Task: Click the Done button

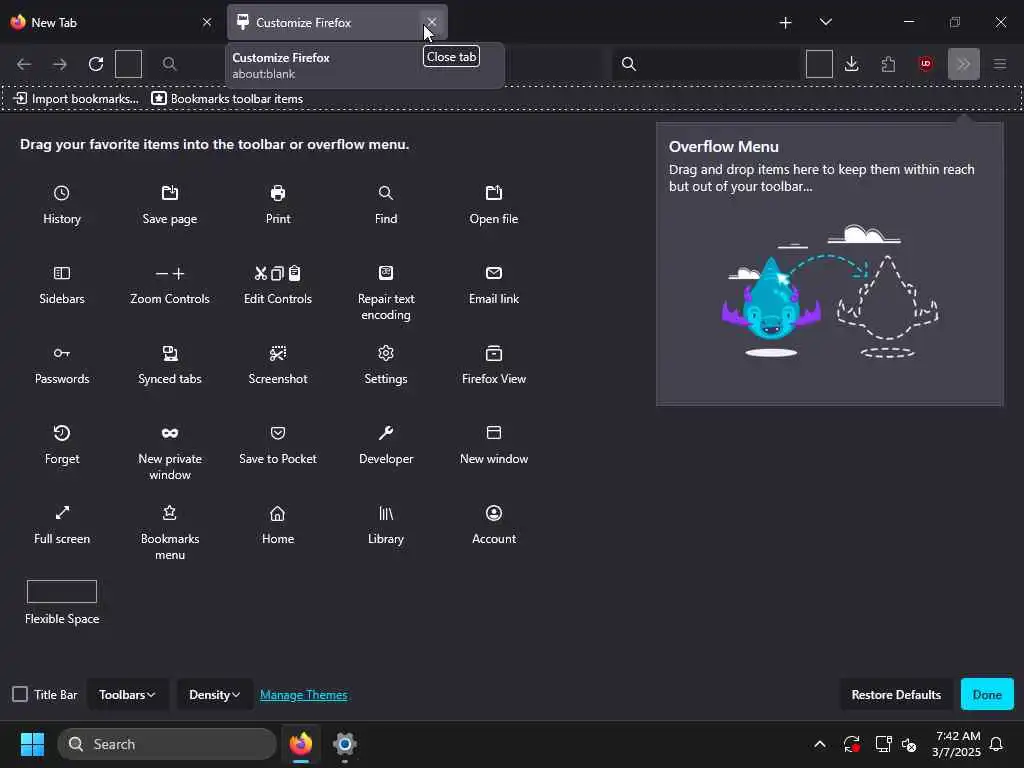Action: coord(987,694)
